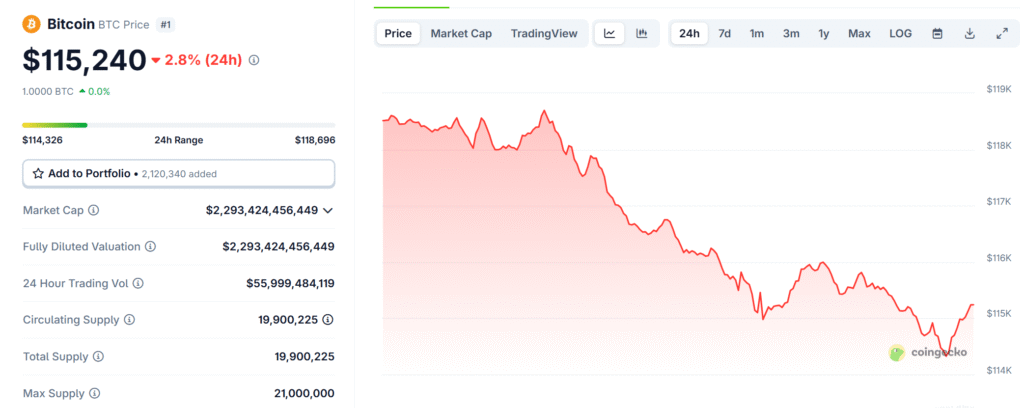Expand chart to fullscreen
This screenshot has width=1024, height=408.
coord(1001,33)
